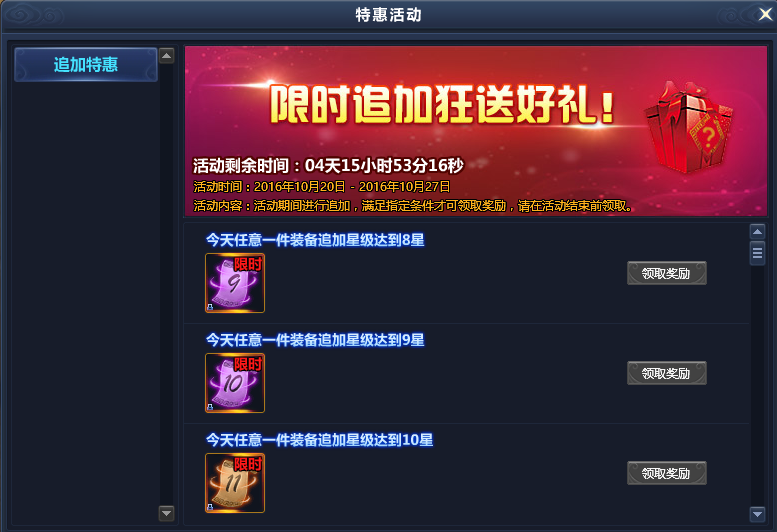777x532 pixels.
Task: Click the 特惠活动 window title
Action: [388, 15]
